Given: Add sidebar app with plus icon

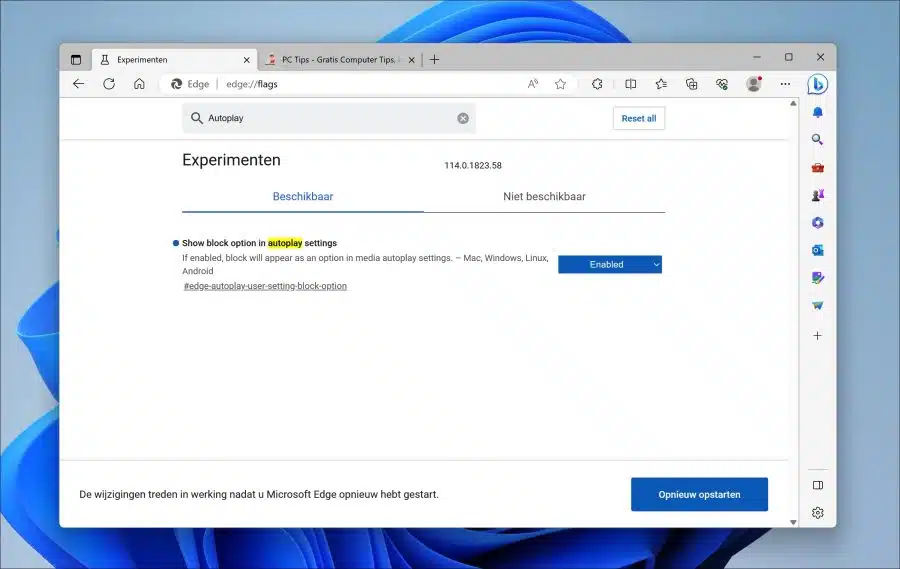Looking at the screenshot, I should tap(818, 335).
